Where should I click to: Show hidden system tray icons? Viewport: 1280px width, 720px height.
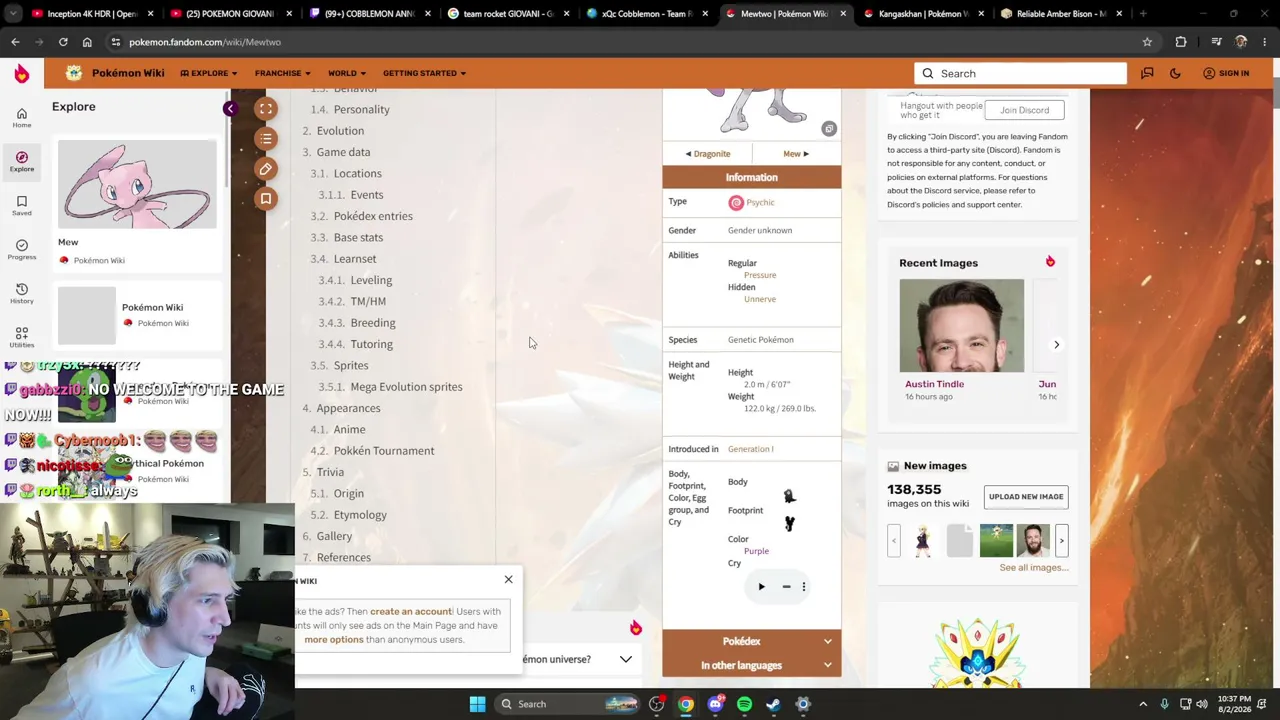click(x=1143, y=704)
